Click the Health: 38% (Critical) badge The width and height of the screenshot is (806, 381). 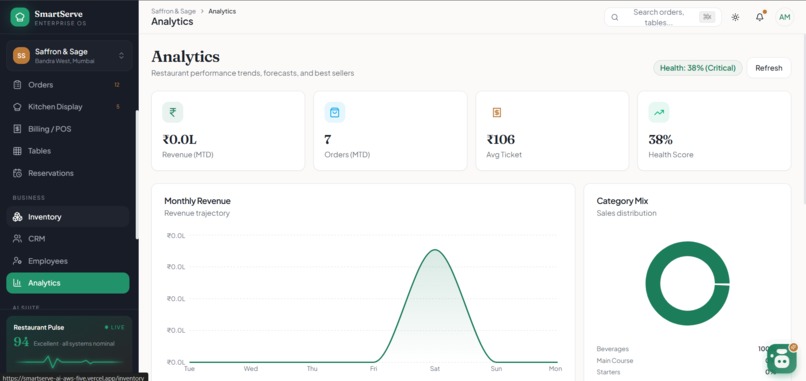pos(698,68)
